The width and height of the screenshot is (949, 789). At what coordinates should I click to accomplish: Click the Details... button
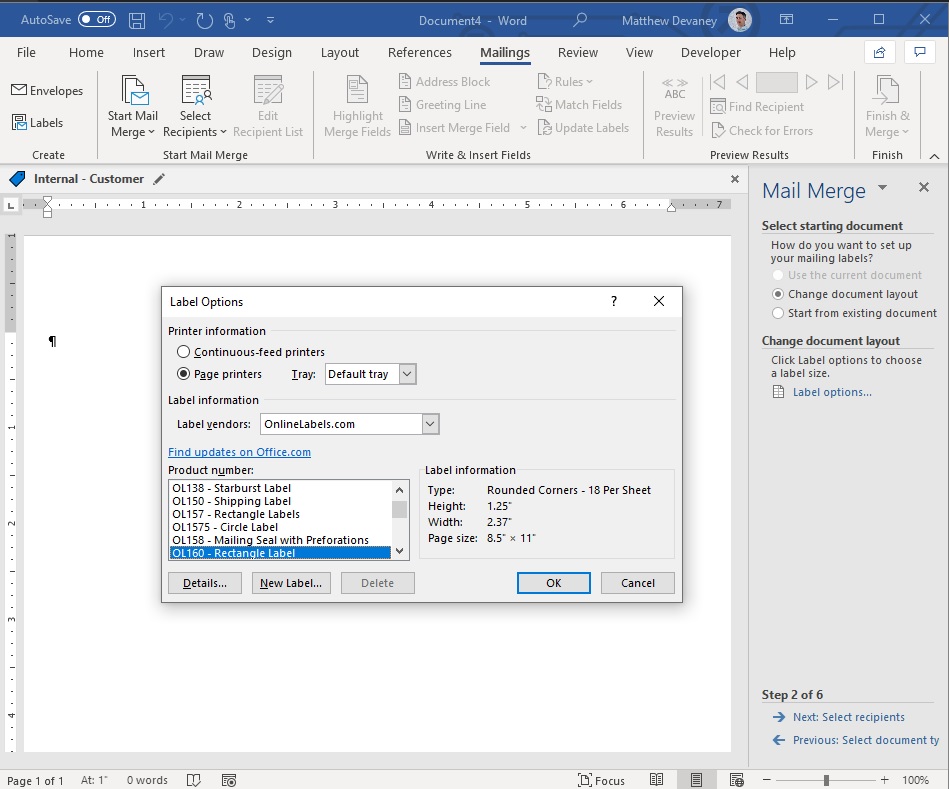[x=205, y=583]
